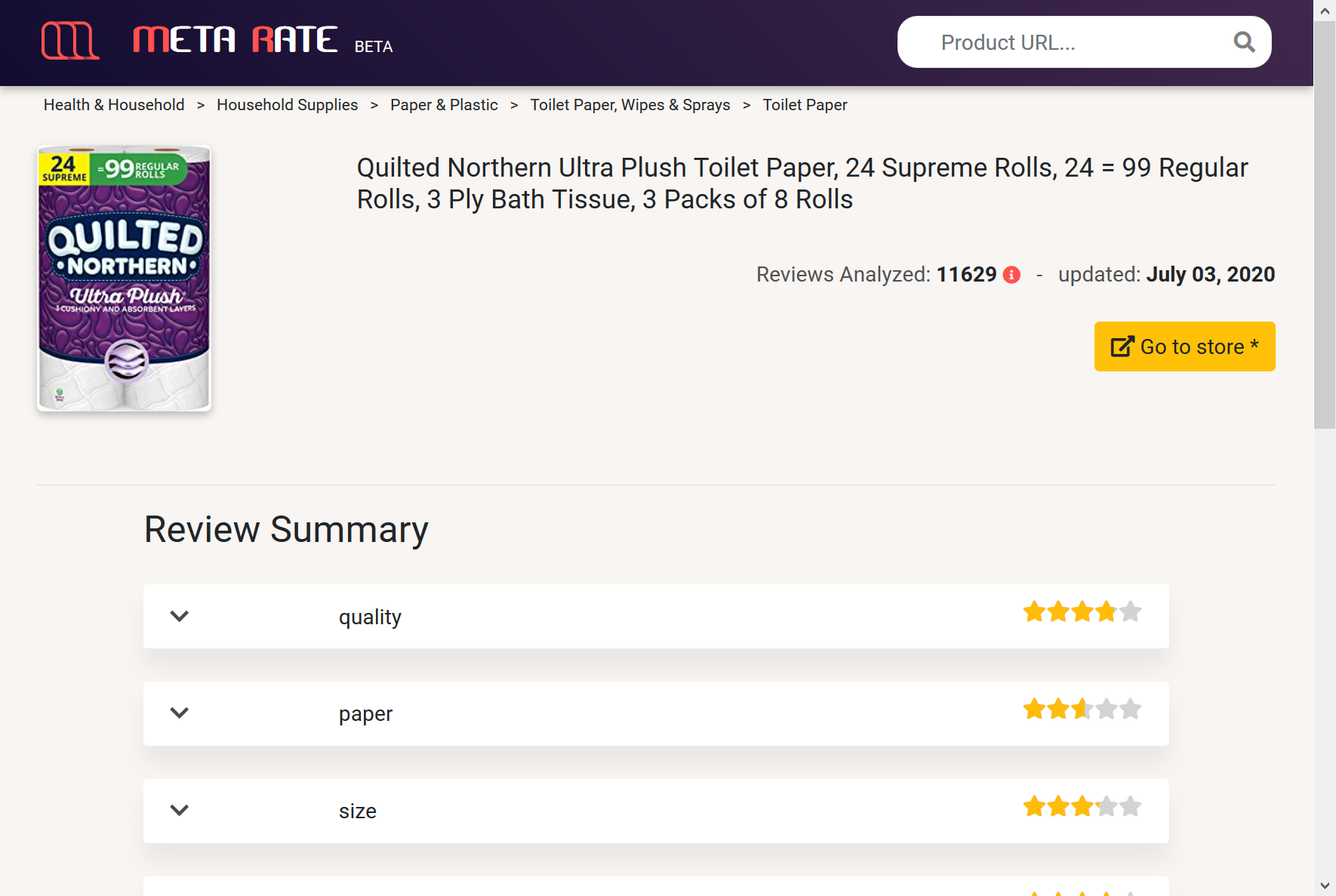1336x896 pixels.
Task: Click the Reviews Analyzed 11629 text
Action: point(876,275)
